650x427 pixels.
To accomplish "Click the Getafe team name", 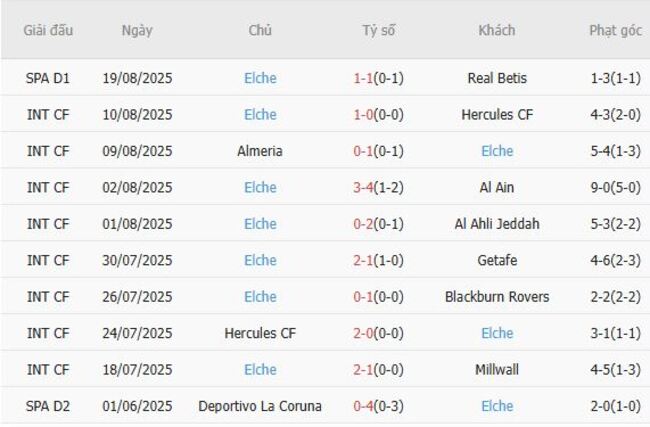I will coord(497,260).
